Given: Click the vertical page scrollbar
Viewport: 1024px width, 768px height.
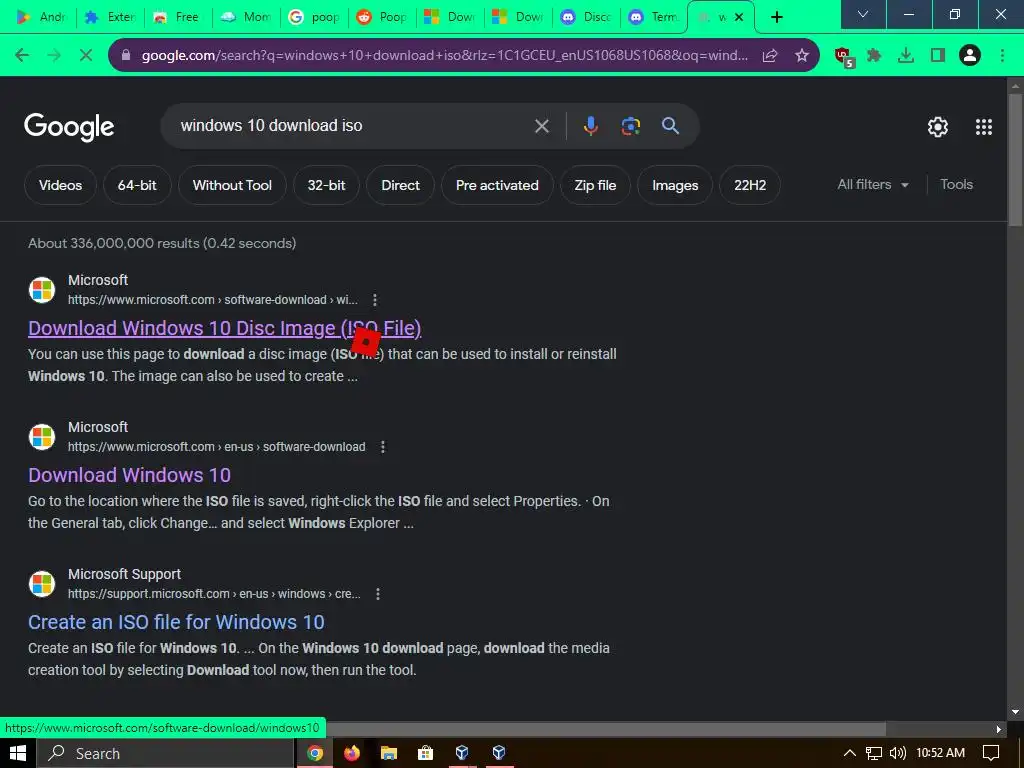Looking at the screenshot, I should tap(1015, 160).
